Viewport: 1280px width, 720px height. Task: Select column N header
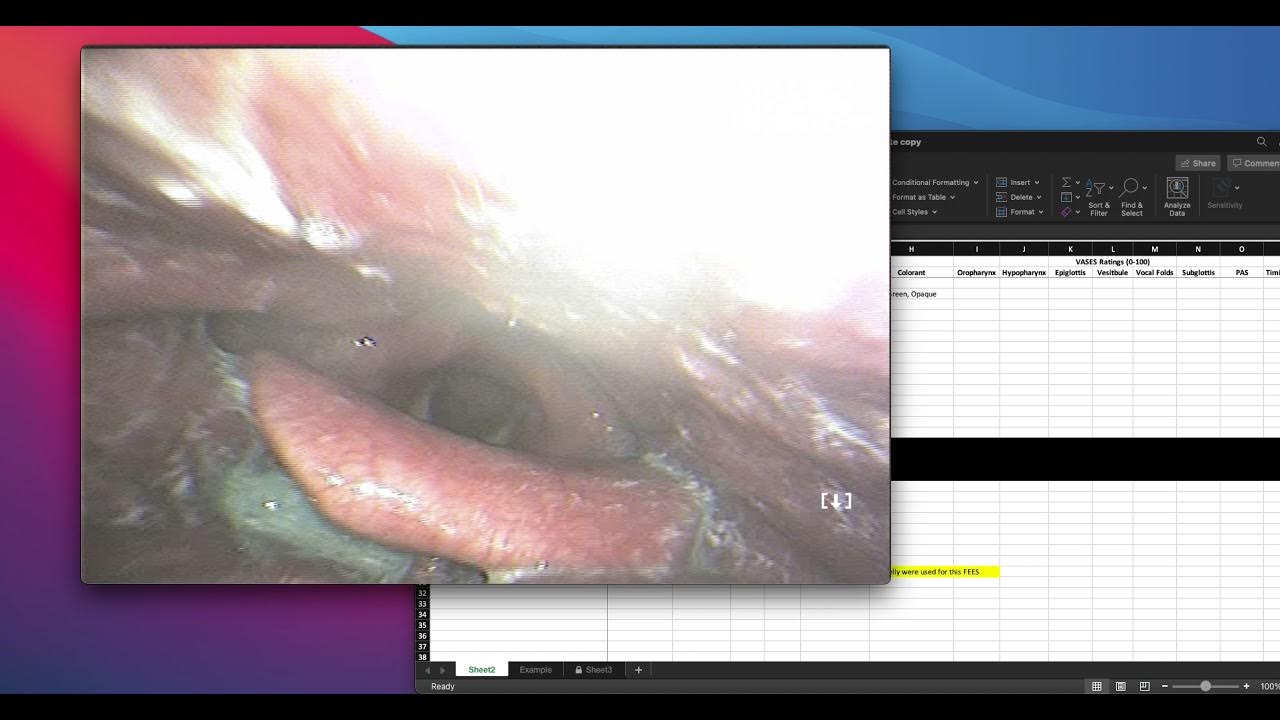1198,249
